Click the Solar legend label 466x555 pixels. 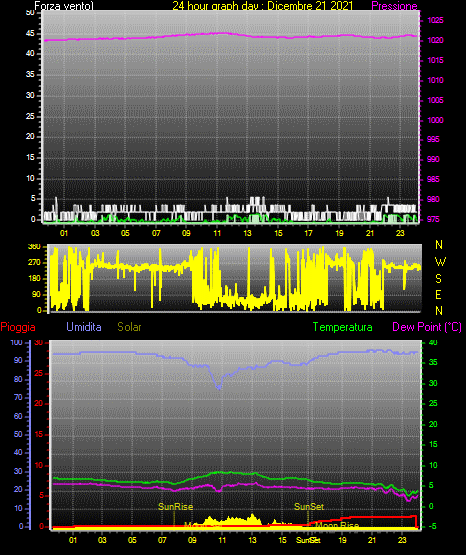129,327
